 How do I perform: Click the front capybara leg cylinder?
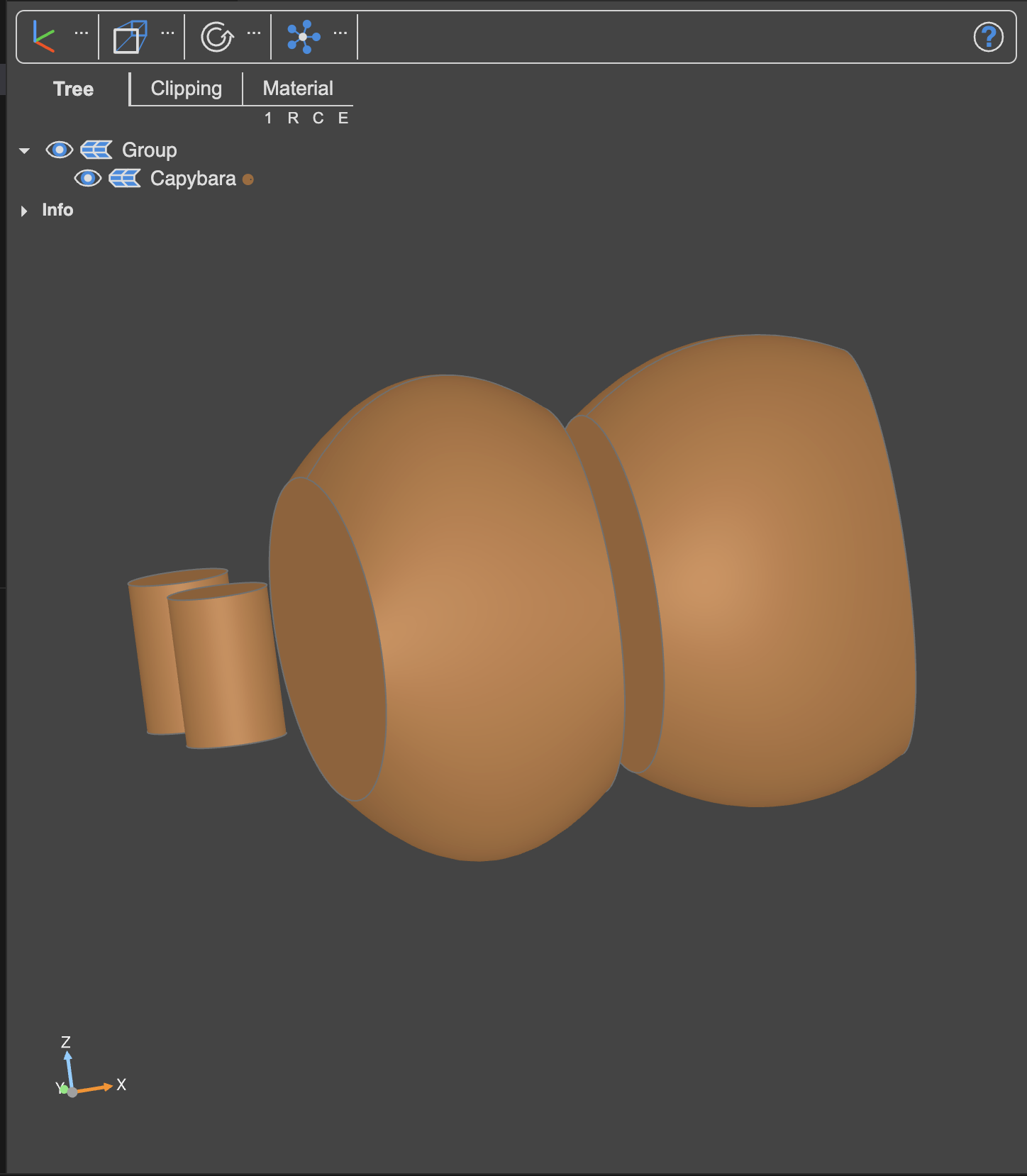point(227,665)
